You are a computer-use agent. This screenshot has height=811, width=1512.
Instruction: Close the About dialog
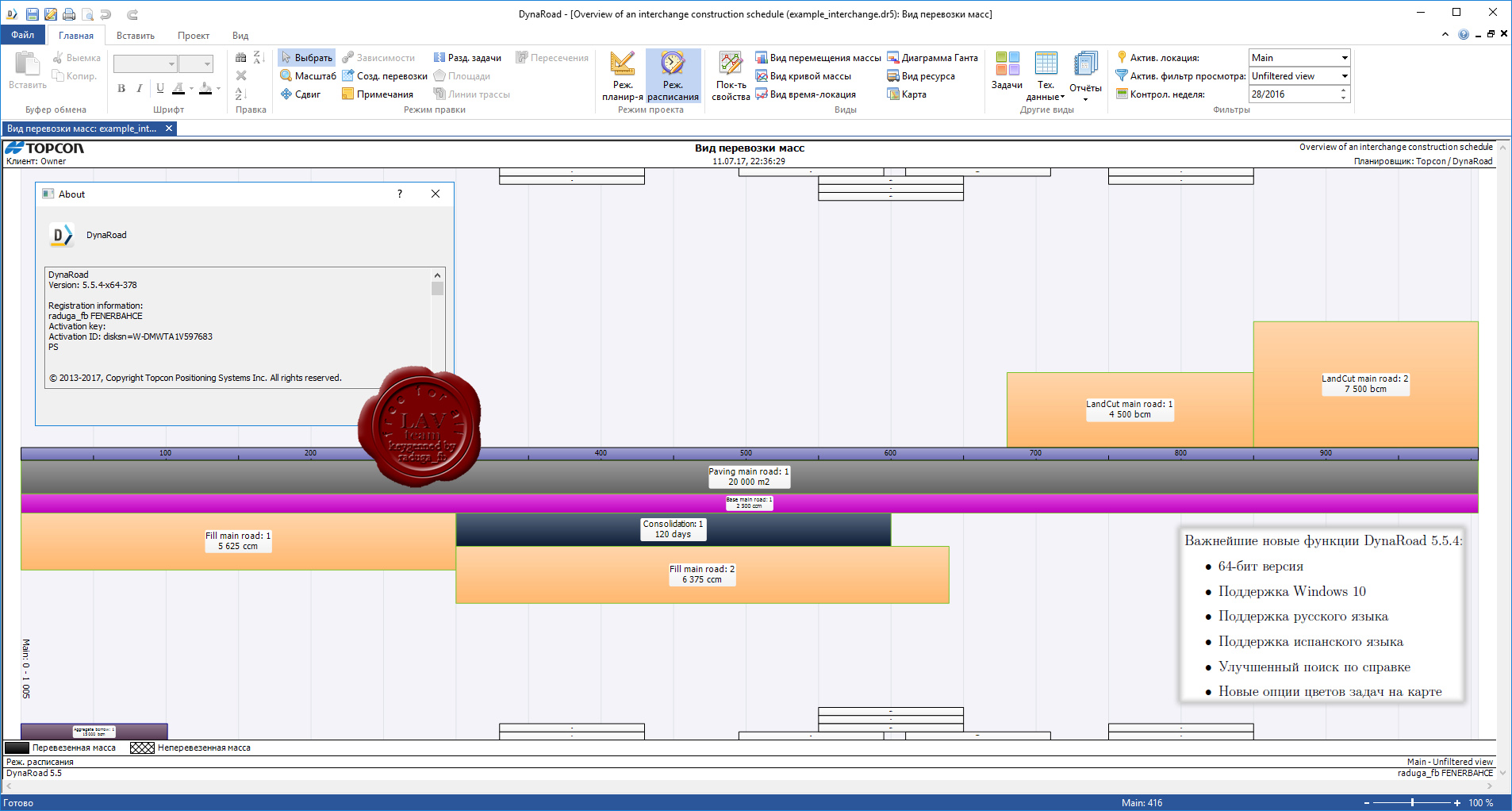436,194
